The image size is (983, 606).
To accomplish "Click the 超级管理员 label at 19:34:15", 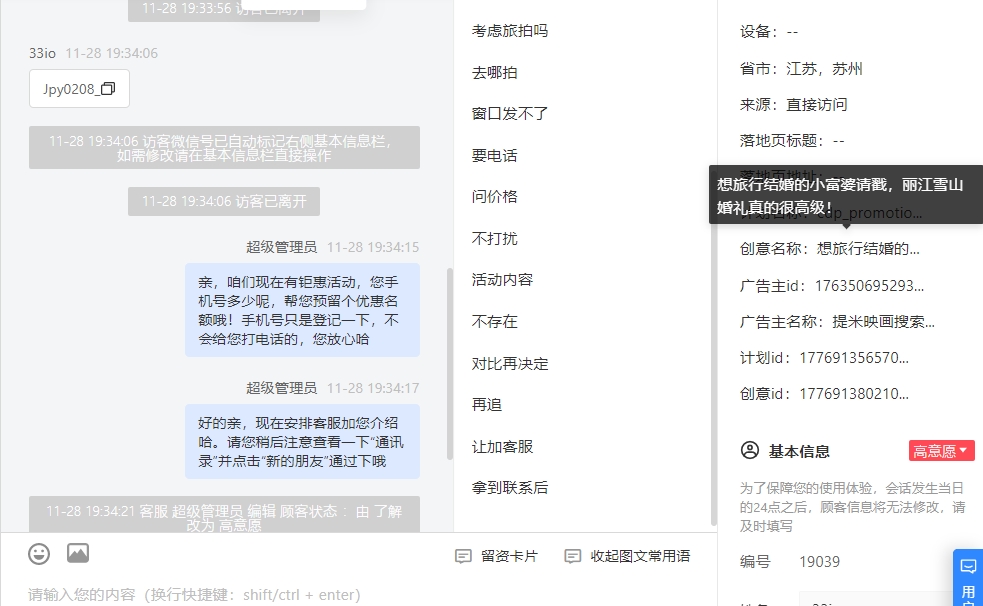I will point(281,248).
